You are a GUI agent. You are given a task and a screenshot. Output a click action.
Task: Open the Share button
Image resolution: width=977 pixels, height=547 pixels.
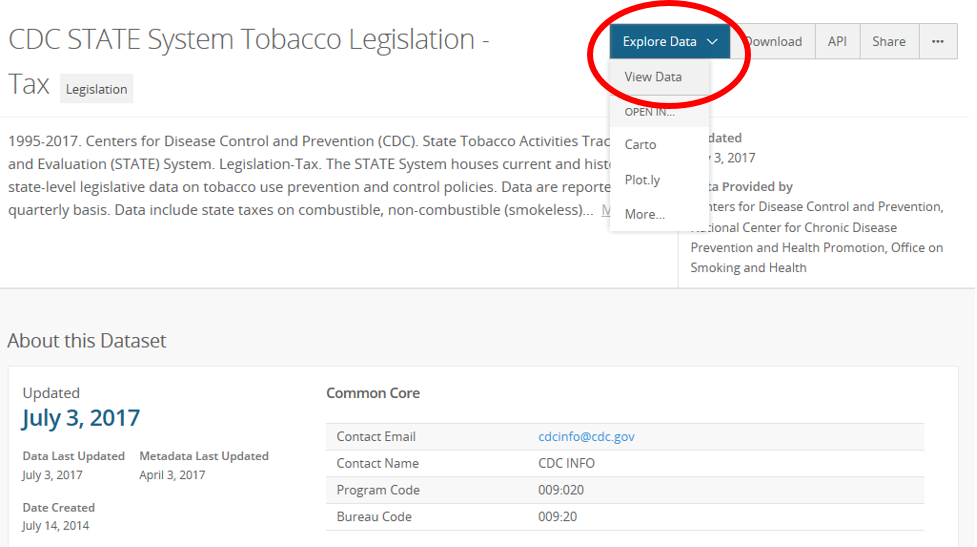(888, 41)
